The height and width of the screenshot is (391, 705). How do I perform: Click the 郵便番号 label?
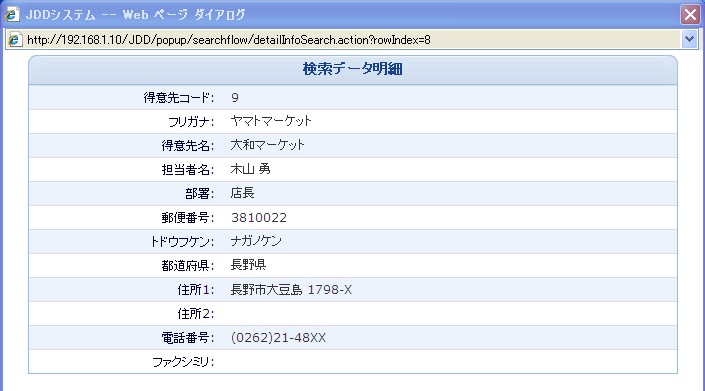[188, 218]
